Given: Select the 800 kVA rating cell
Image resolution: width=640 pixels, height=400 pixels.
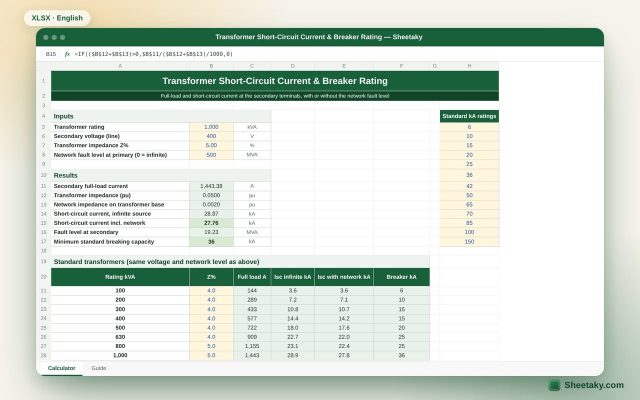Looking at the screenshot, I should tap(120, 346).
